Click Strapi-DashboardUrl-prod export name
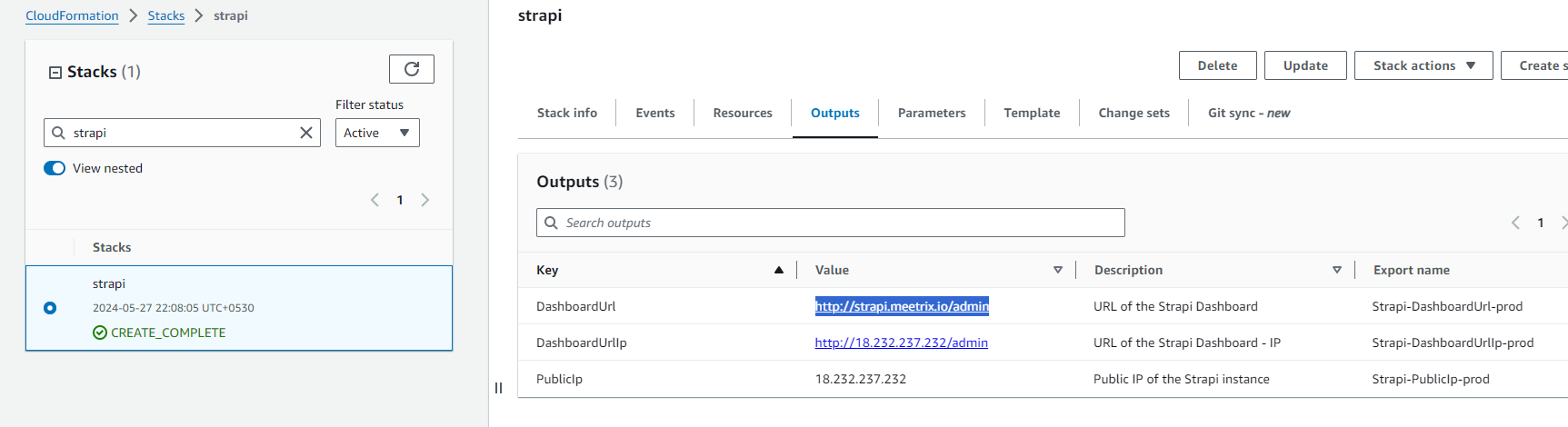 1447,306
